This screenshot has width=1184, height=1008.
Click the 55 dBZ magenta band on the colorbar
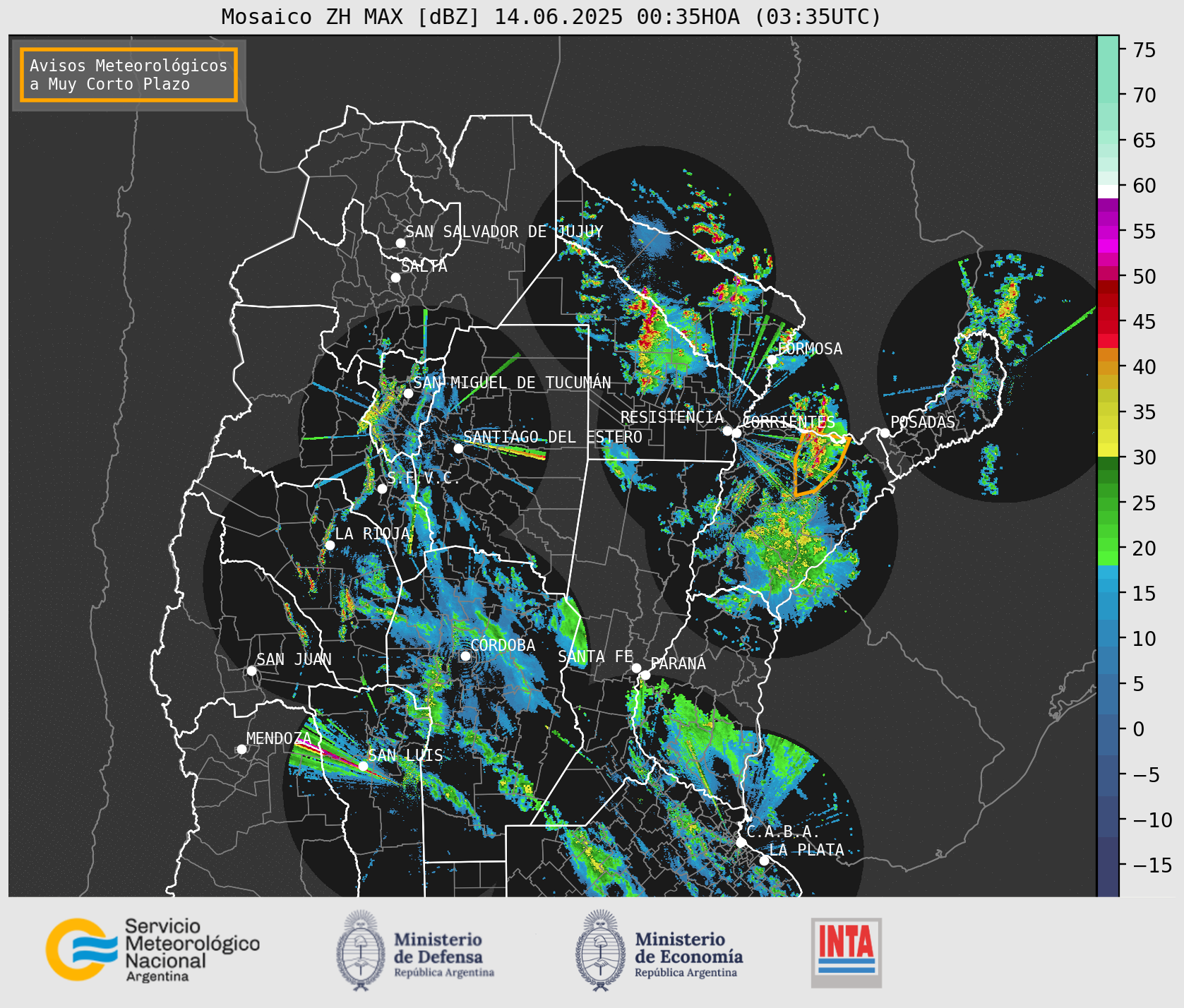point(1108,232)
